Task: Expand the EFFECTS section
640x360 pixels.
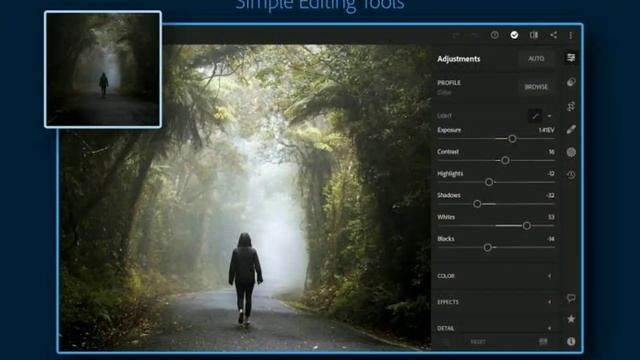Action: pos(496,302)
